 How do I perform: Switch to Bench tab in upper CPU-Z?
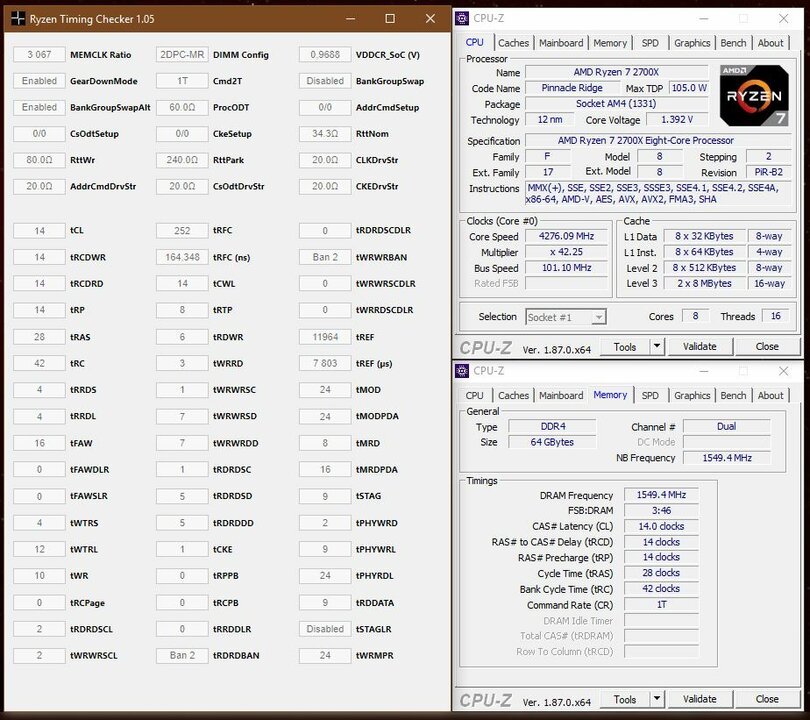click(x=733, y=43)
